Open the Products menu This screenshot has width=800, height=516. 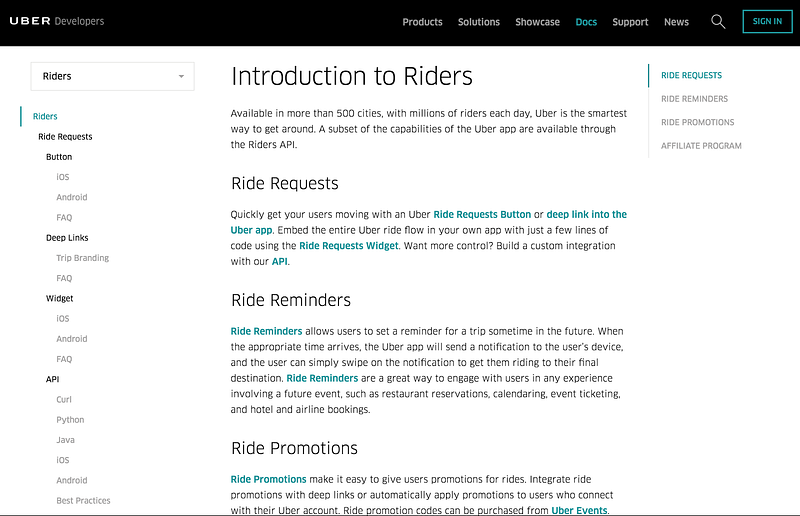coord(422,22)
